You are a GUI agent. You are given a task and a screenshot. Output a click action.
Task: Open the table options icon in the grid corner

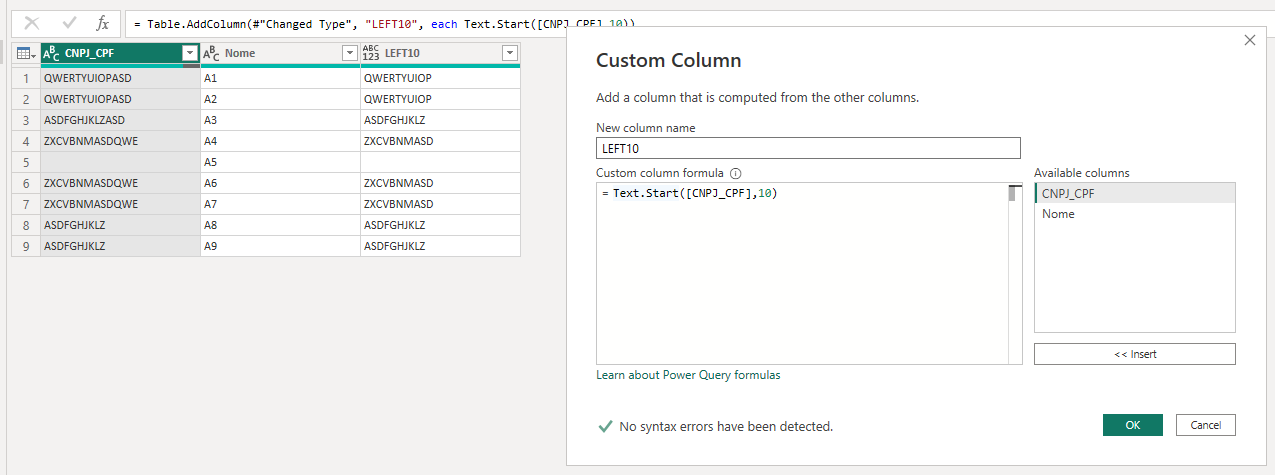tap(26, 53)
